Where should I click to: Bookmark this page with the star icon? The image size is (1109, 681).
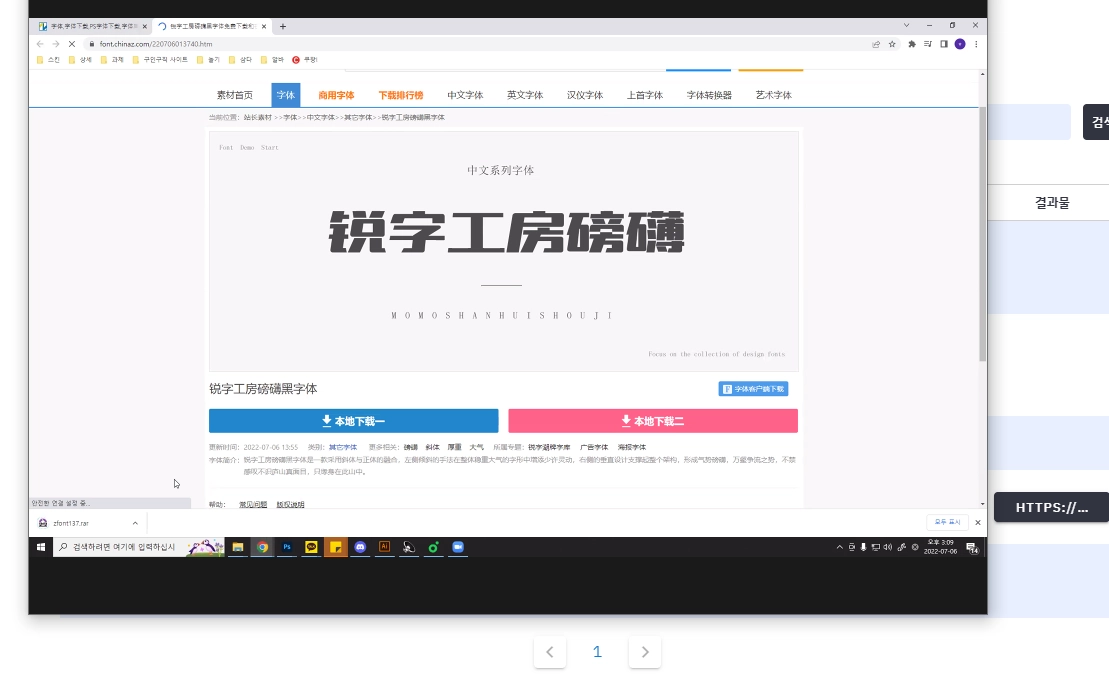893,44
